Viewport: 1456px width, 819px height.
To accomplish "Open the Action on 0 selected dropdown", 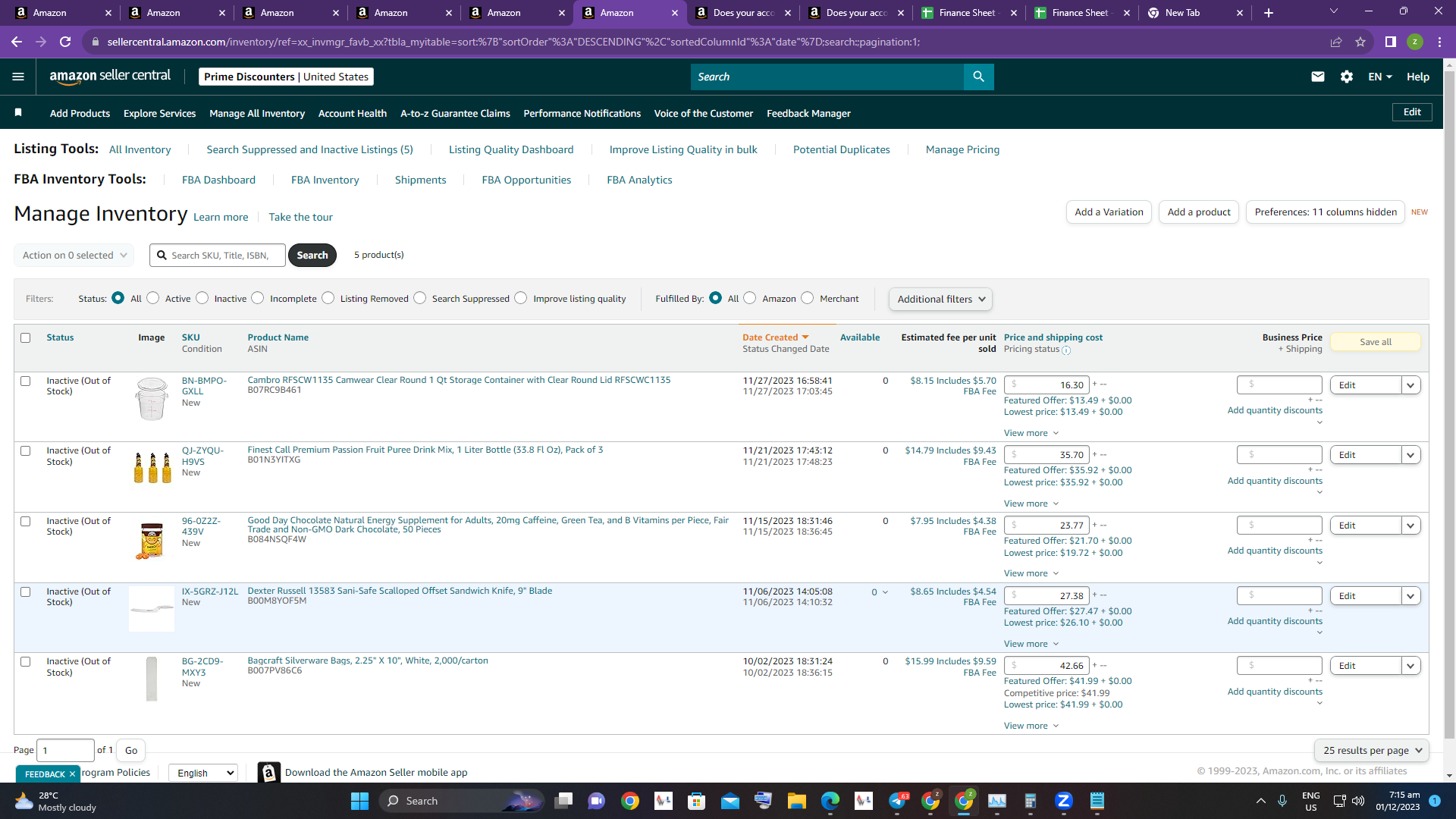I will point(74,256).
